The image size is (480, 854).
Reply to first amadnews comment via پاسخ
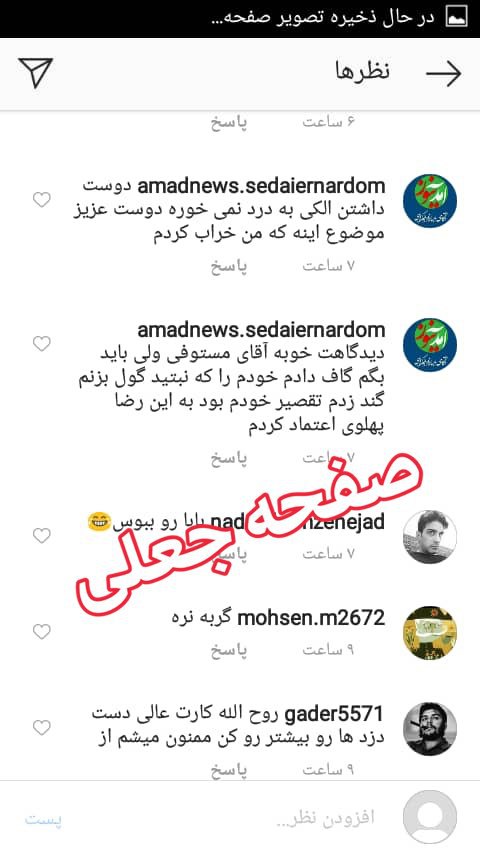coord(229,267)
